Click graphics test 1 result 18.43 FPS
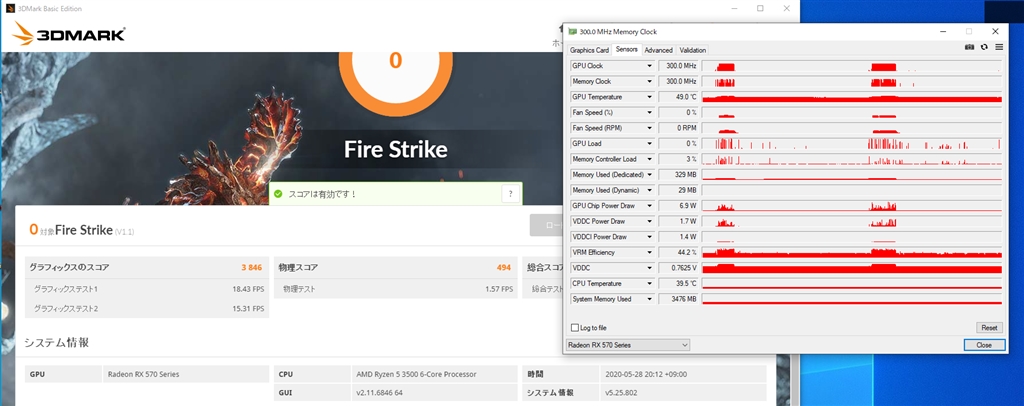Viewport: 1024px width, 406px height. 248,289
